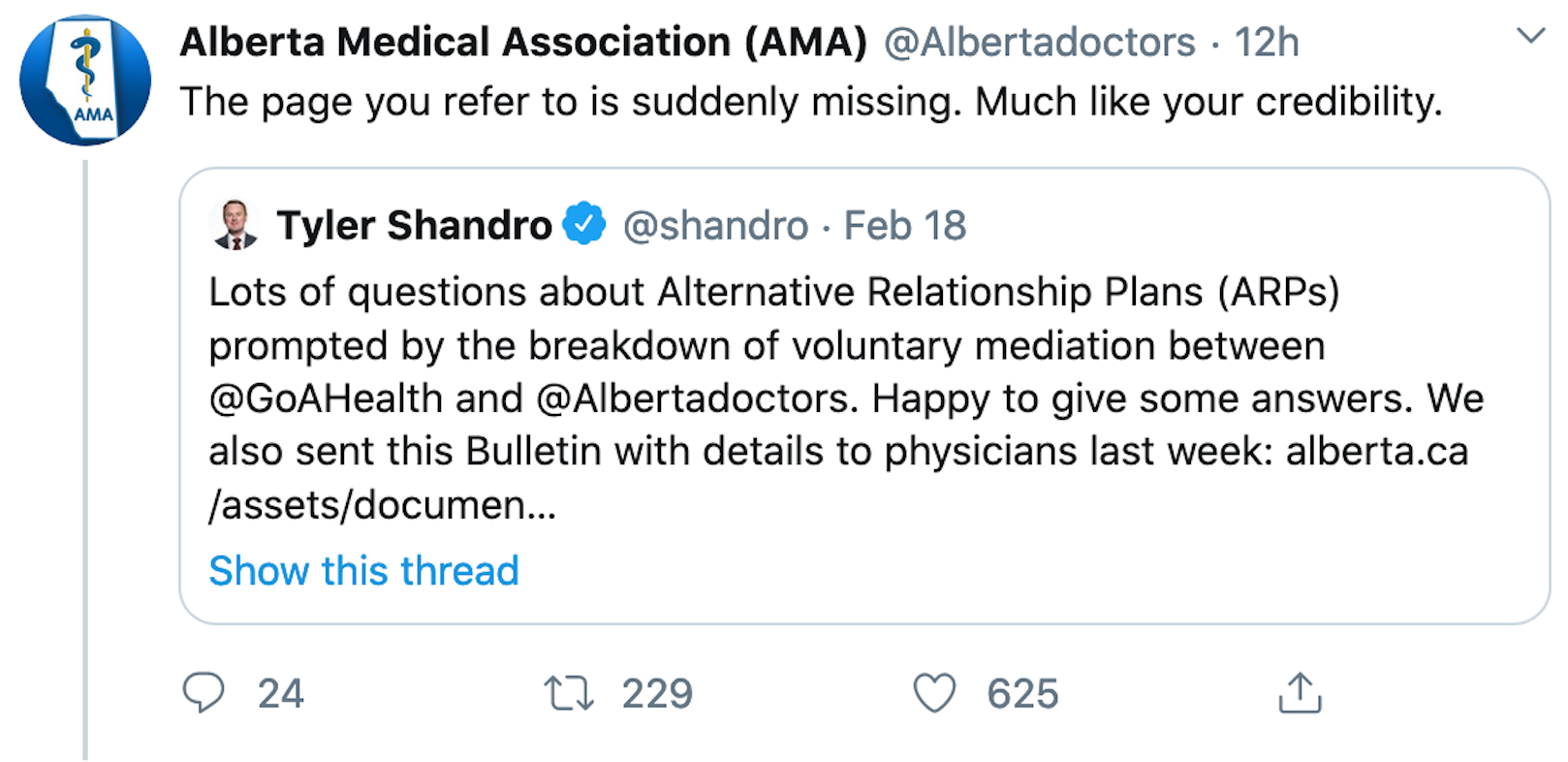Click the @Albertadoctors handle in header
The width and height of the screenshot is (1568, 762).
(1039, 43)
